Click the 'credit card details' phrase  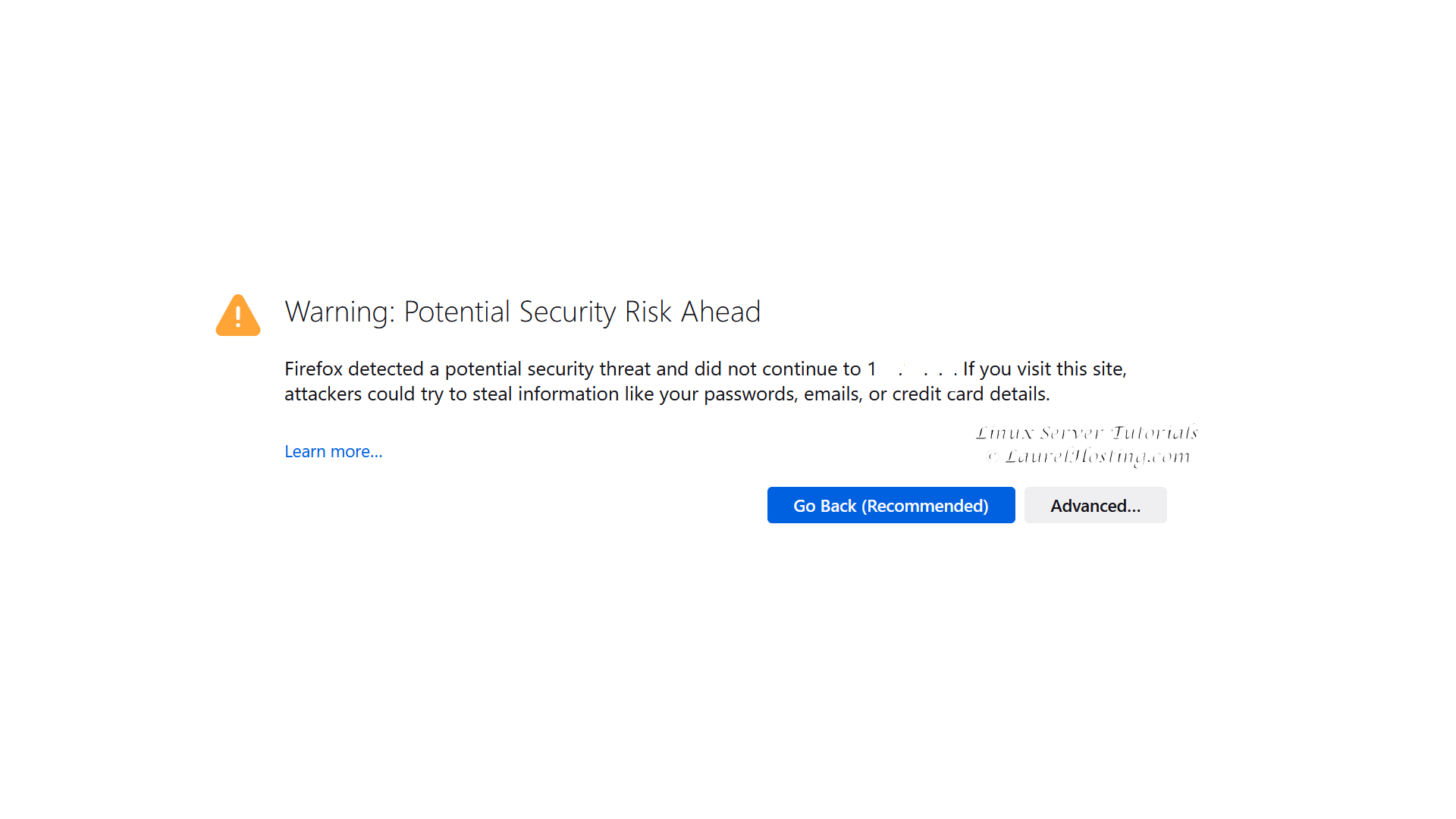[x=970, y=394]
